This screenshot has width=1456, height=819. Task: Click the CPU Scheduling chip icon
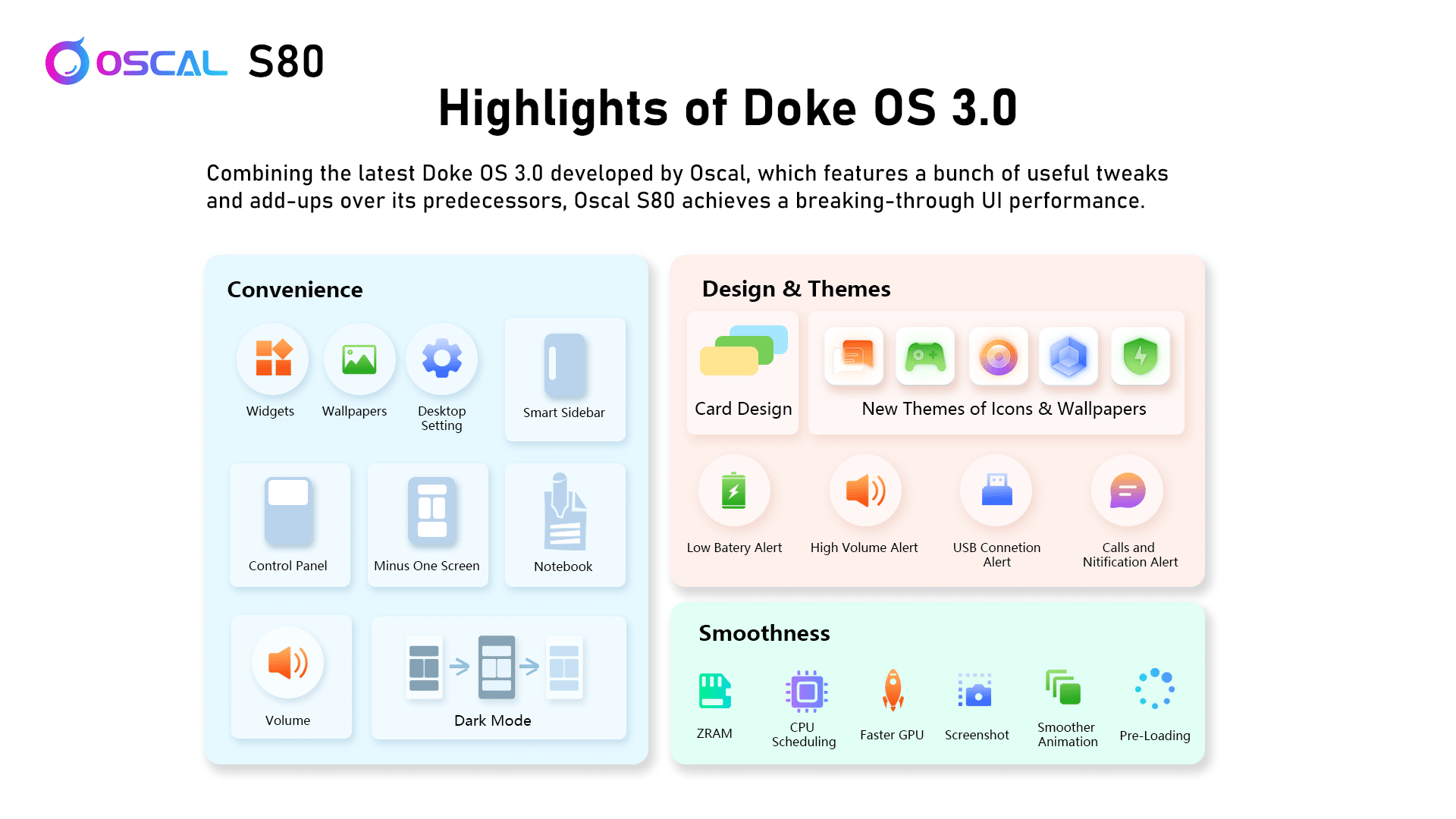pos(806,691)
